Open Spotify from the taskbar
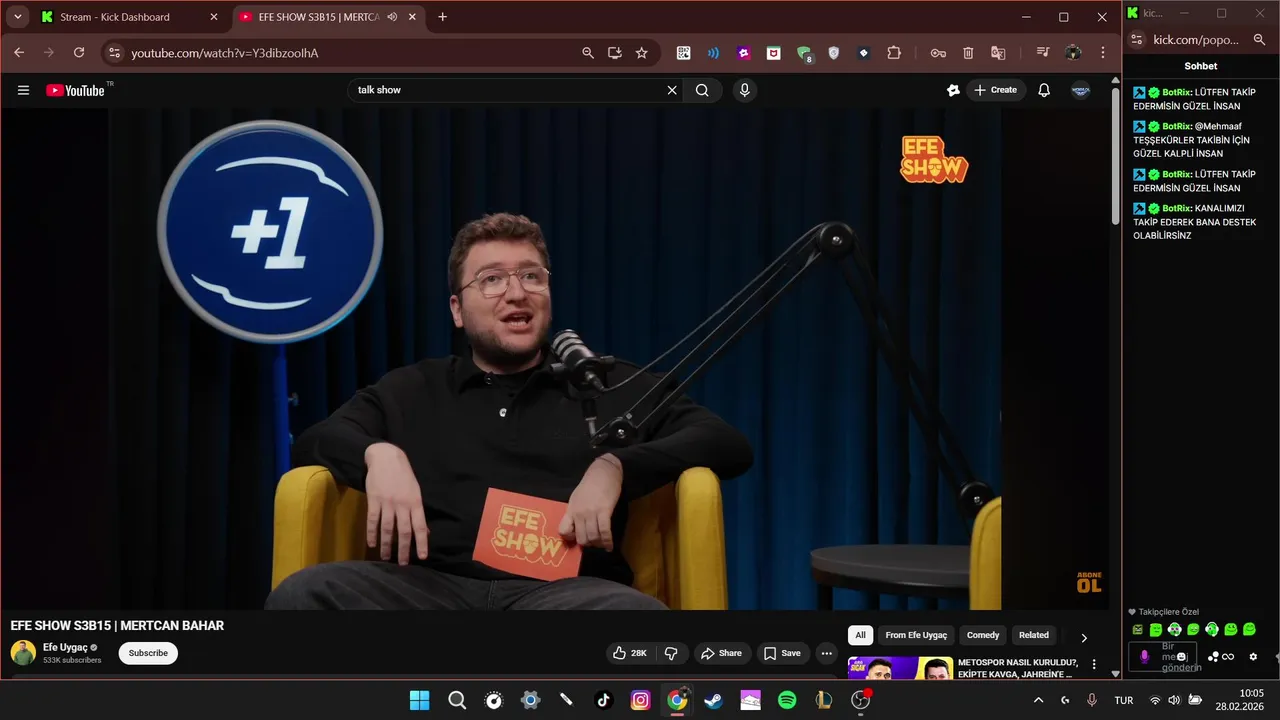This screenshot has height=720, width=1280. coord(787,700)
